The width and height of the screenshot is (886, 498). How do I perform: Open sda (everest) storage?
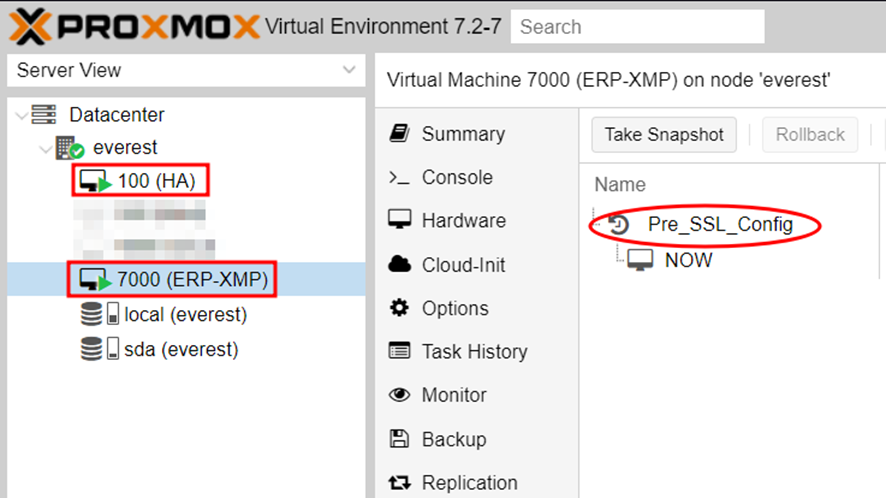(x=181, y=349)
